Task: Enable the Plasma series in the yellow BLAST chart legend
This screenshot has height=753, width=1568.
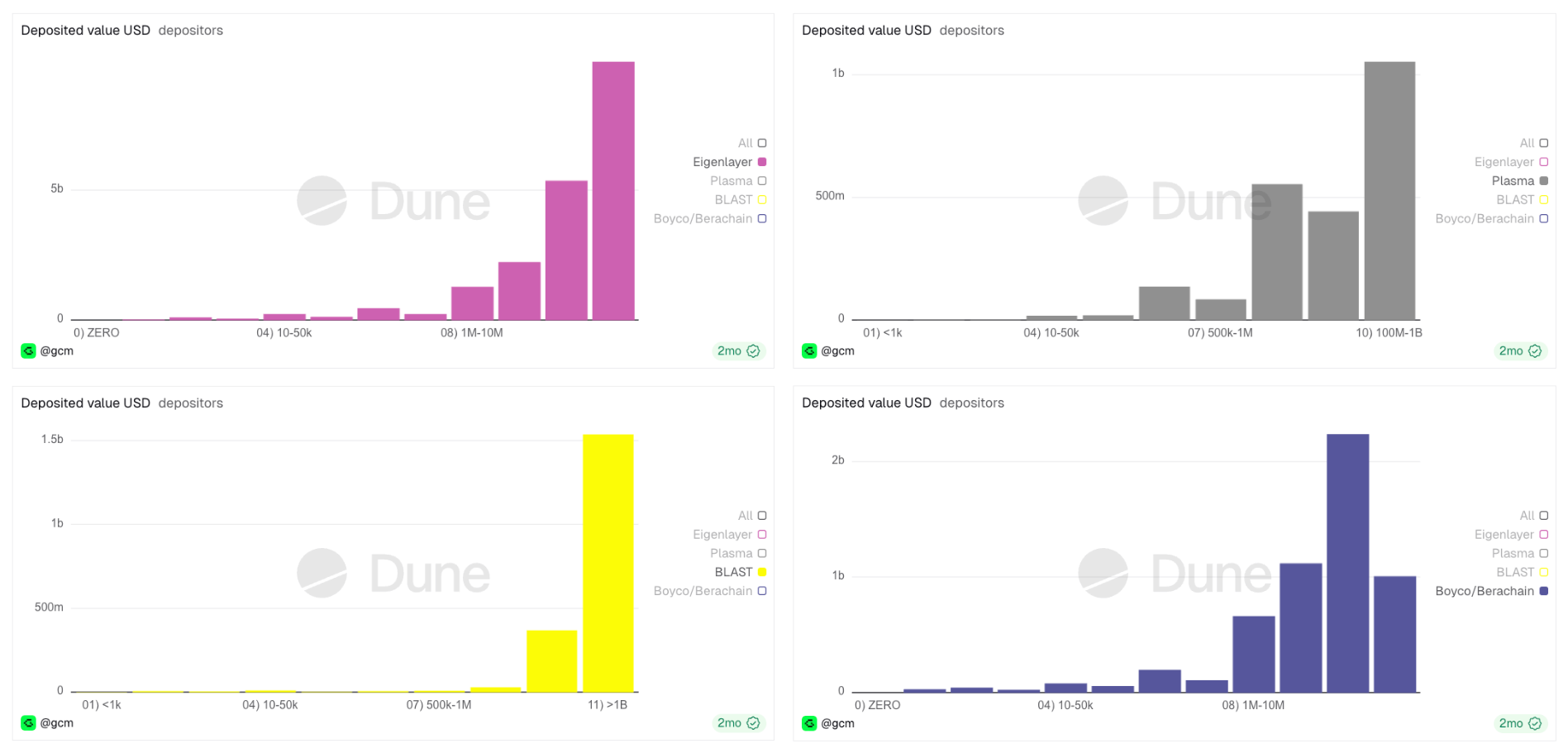Action: click(x=762, y=553)
